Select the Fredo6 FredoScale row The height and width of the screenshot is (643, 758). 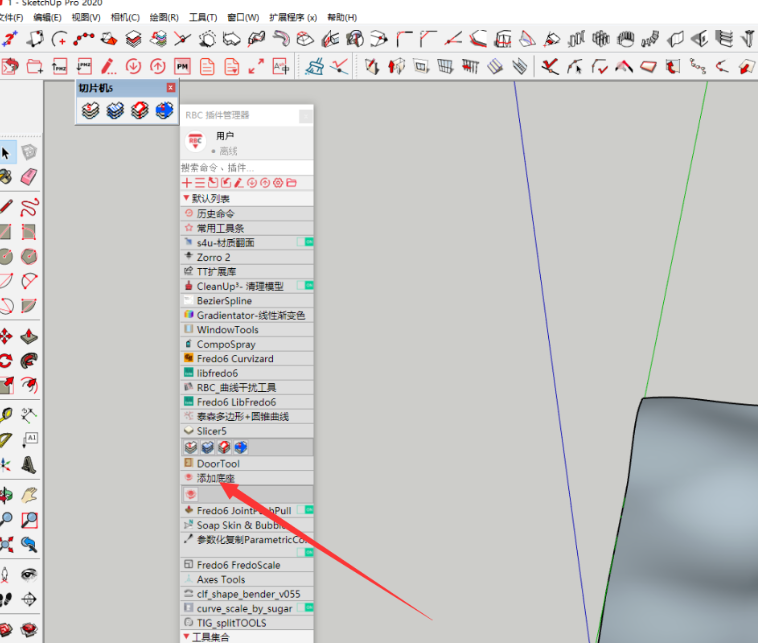pyautogui.click(x=247, y=565)
